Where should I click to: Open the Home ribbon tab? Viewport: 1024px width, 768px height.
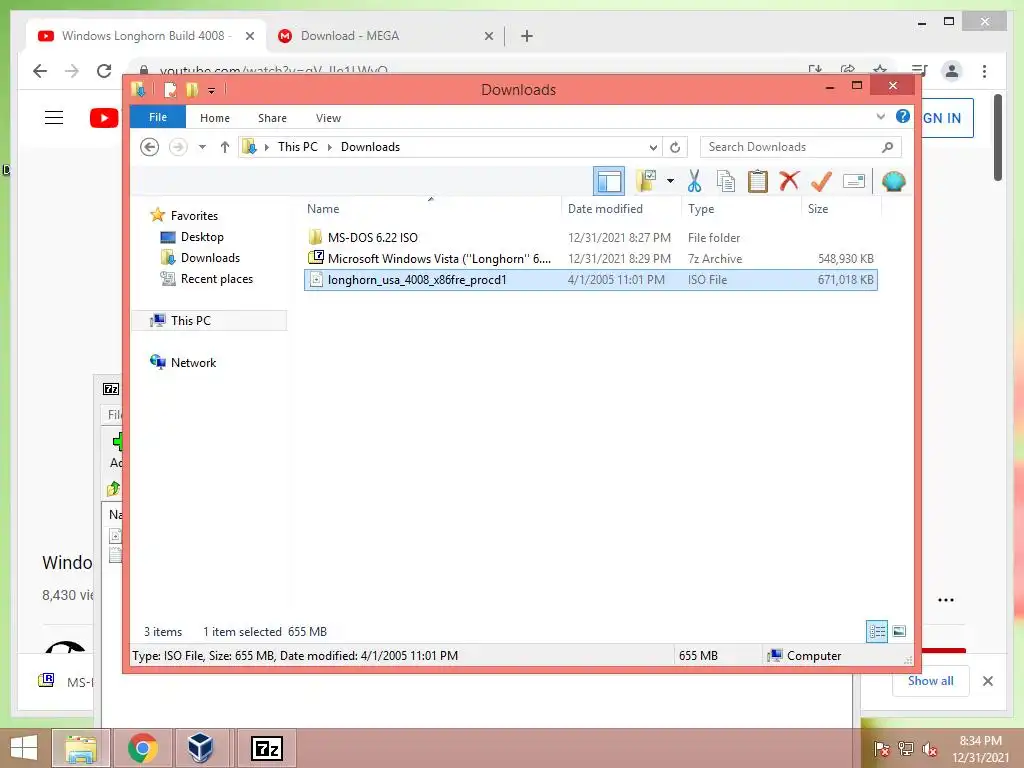coord(215,118)
